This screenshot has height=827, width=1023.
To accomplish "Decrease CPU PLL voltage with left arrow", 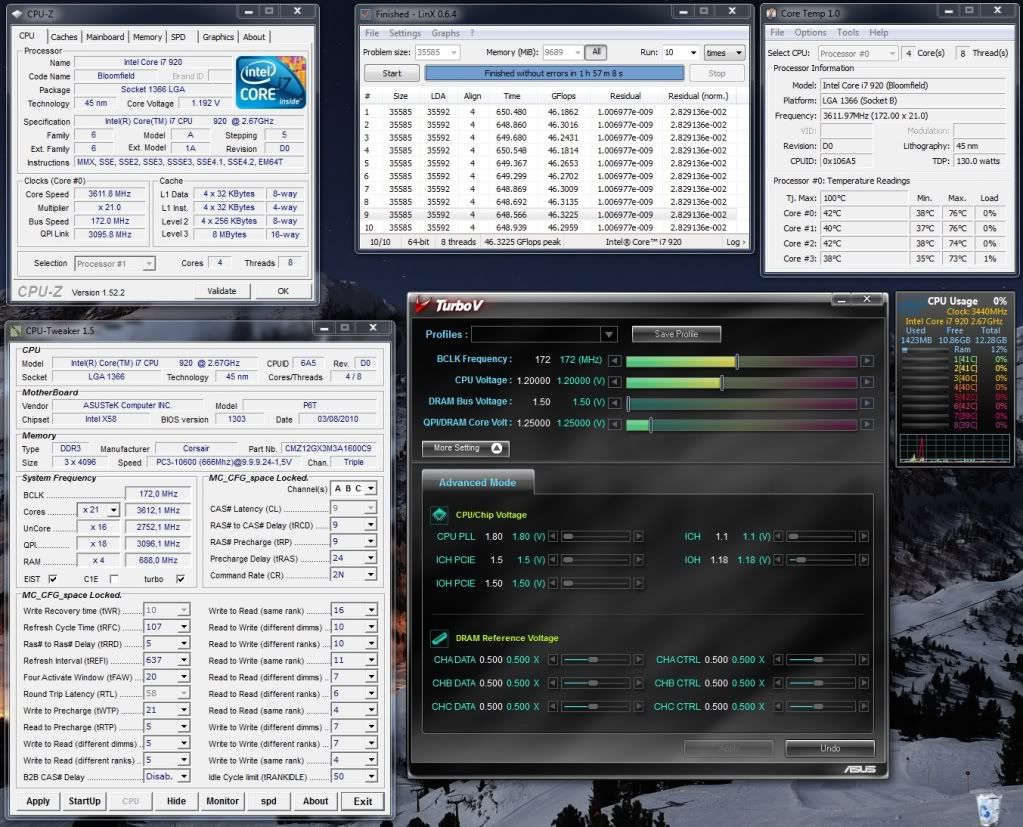I will [x=553, y=536].
